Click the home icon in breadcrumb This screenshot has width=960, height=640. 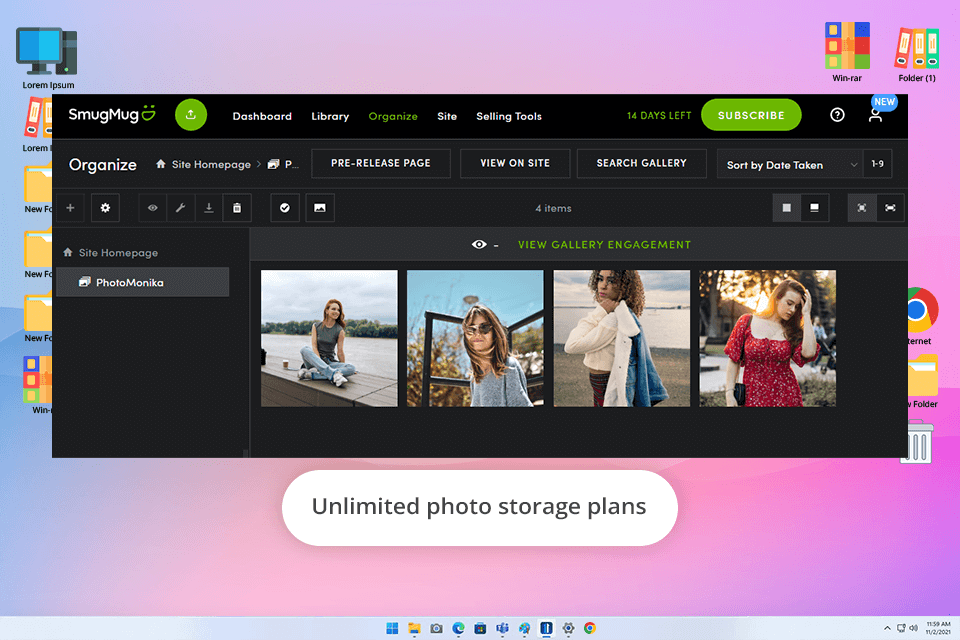(160, 164)
